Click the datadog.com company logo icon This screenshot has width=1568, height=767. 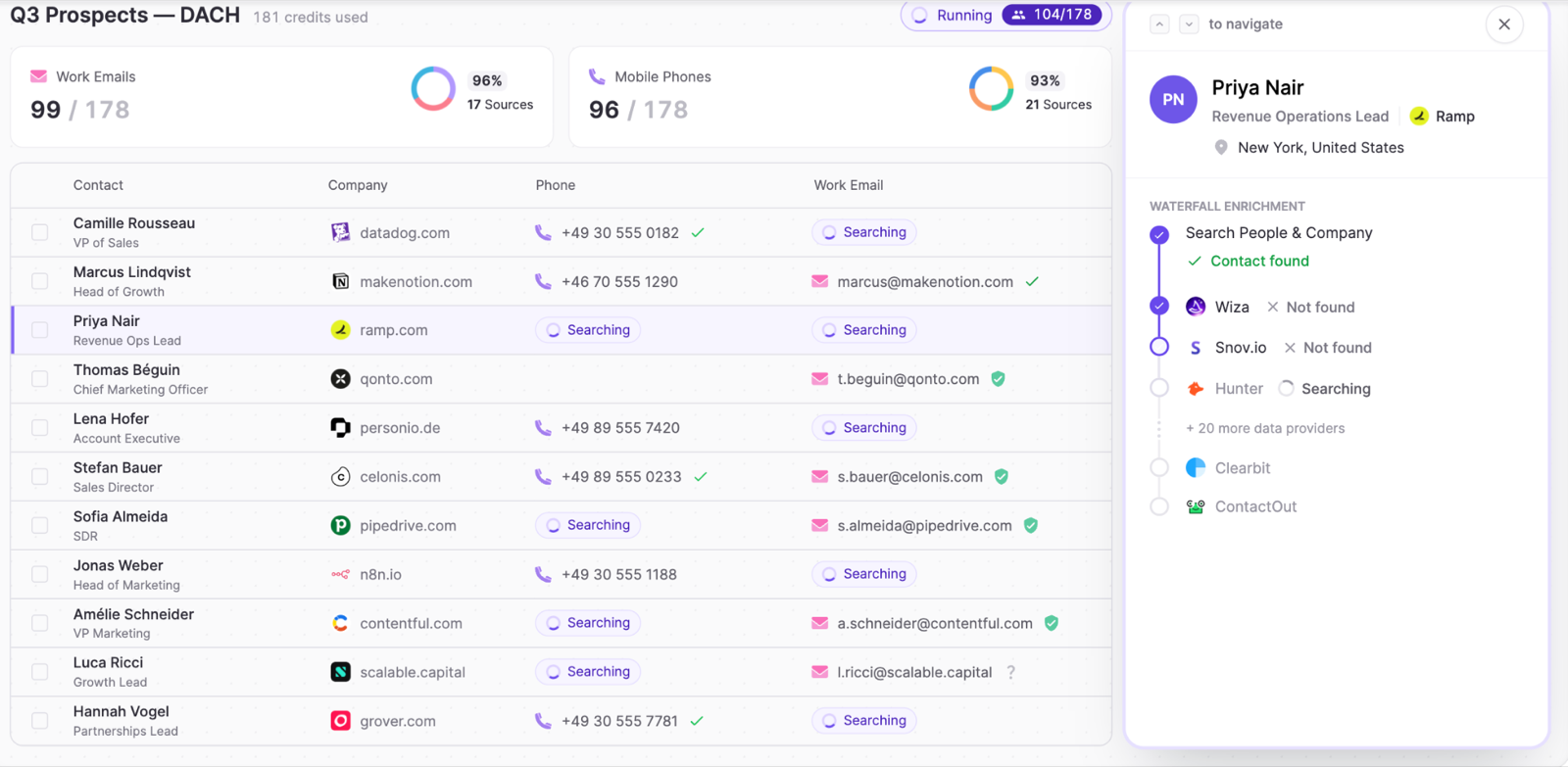tap(340, 232)
